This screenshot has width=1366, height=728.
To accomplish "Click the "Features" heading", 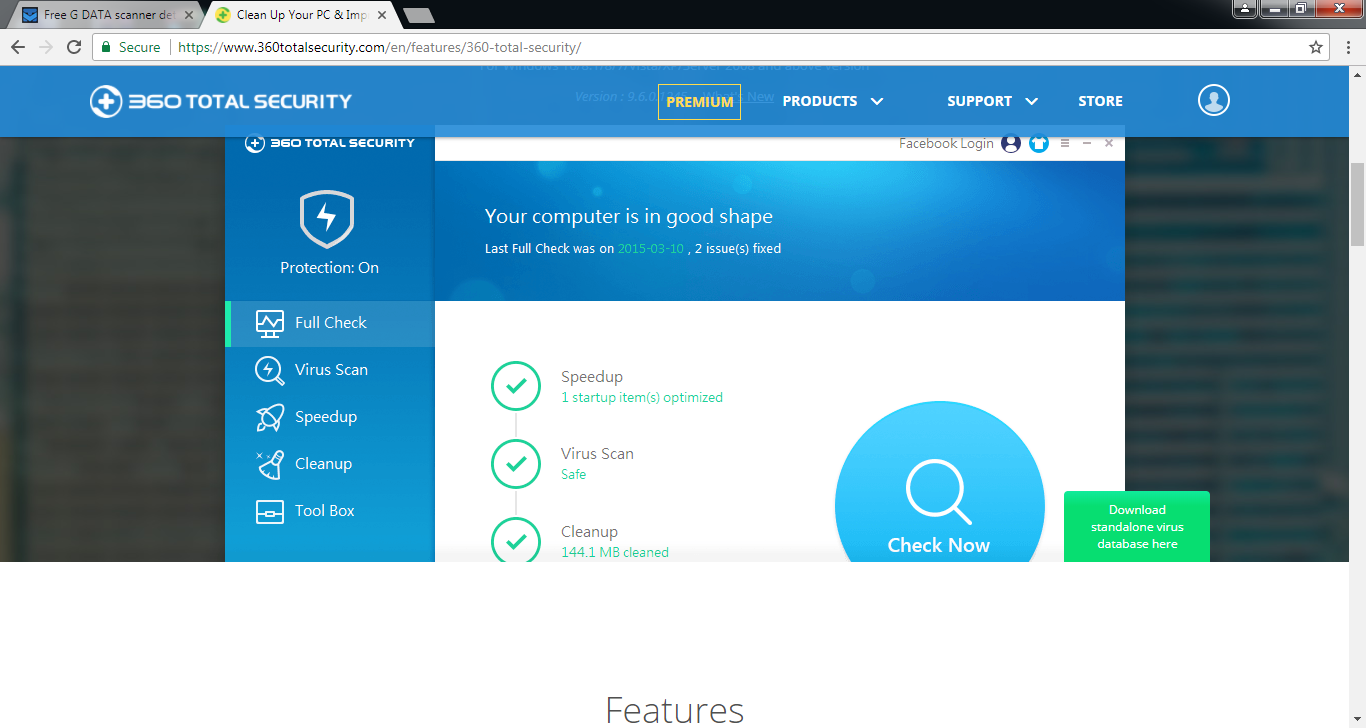I will point(675,710).
